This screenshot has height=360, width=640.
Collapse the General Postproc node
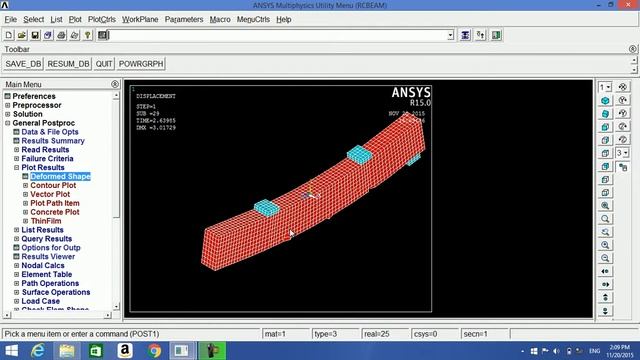click(7, 123)
